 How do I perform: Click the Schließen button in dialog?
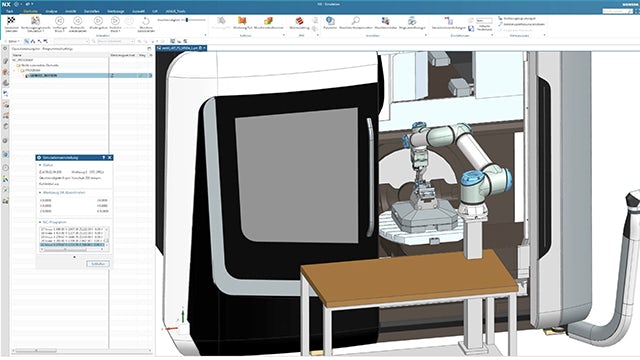98,264
